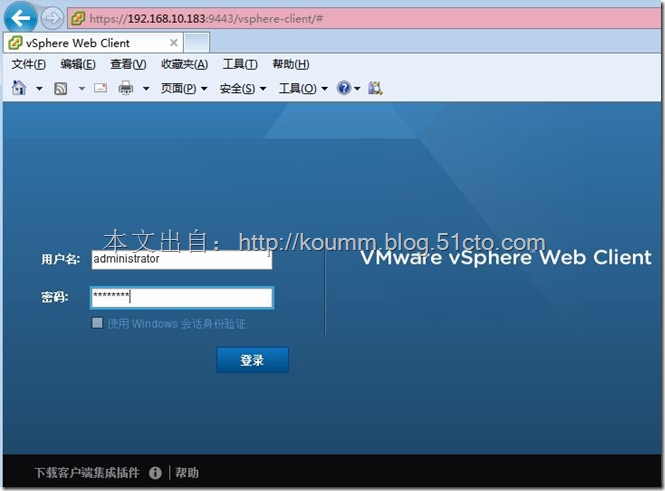
Task: Click the browser forward arrow button
Action: click(x=52, y=18)
